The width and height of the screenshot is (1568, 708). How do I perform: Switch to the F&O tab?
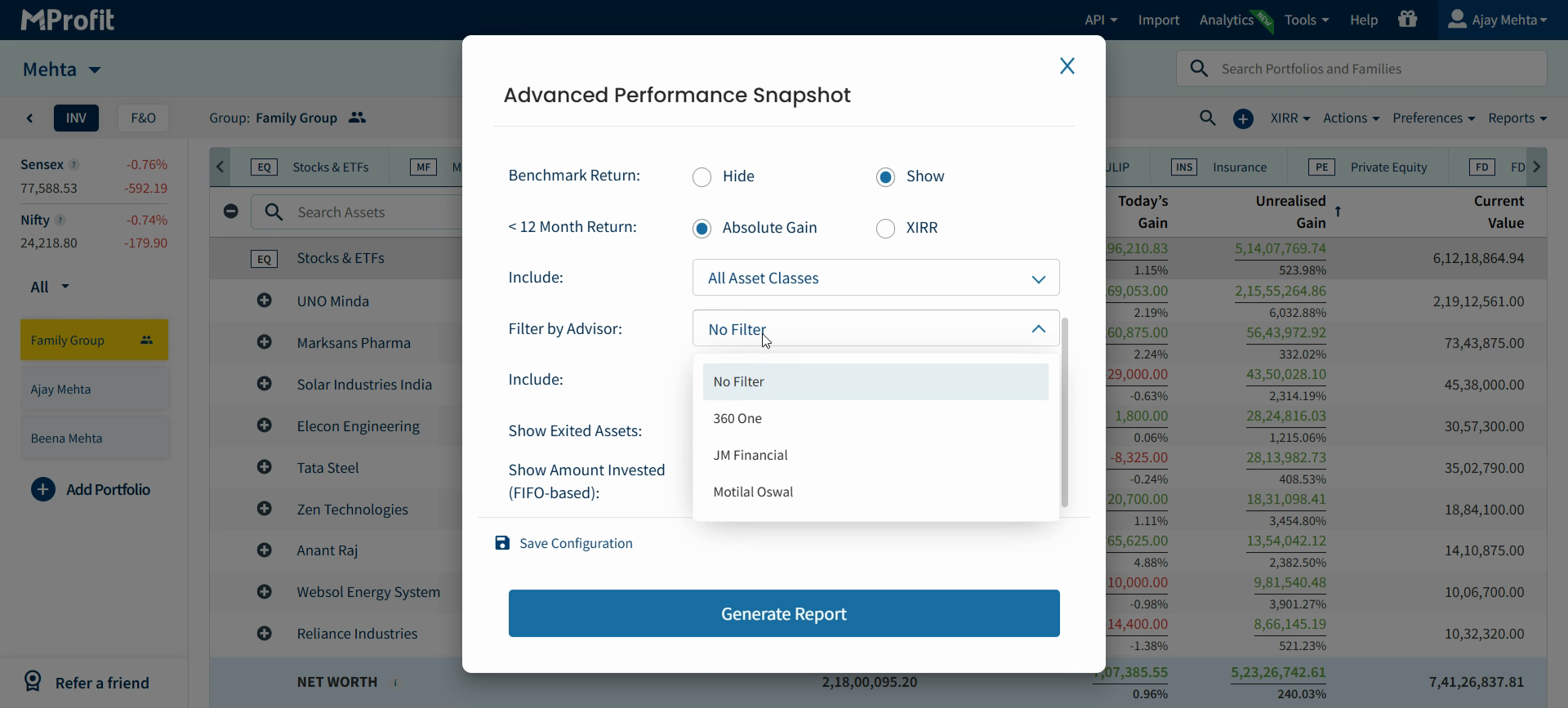(x=143, y=118)
